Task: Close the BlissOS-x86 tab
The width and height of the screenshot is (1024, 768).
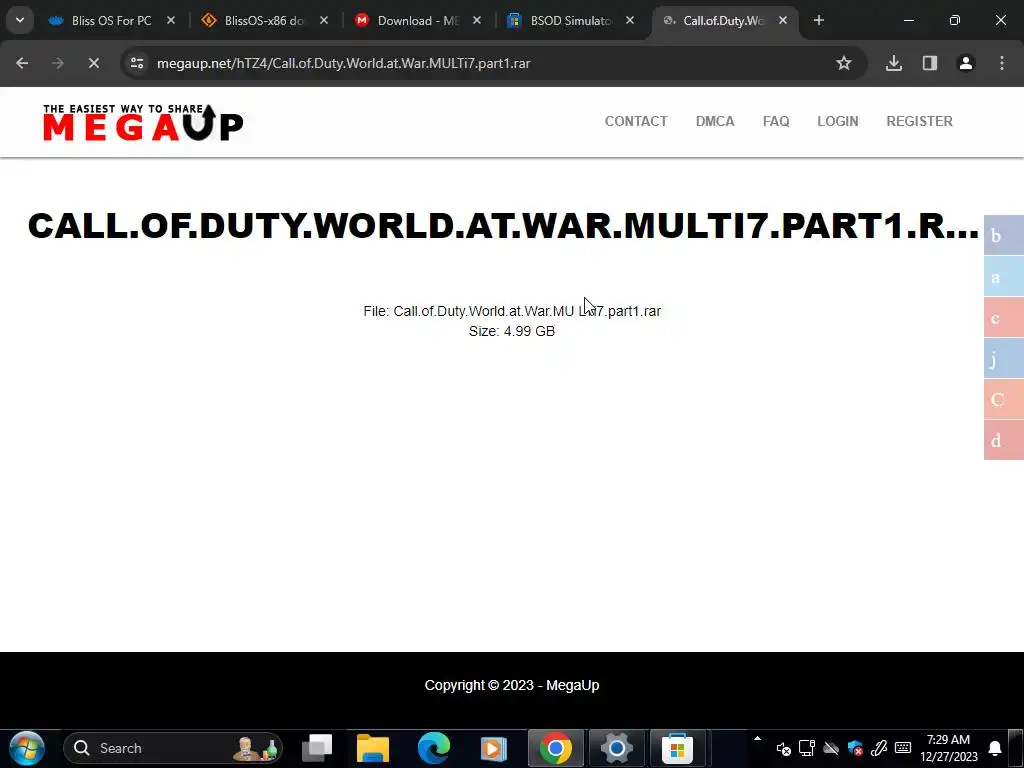Action: (x=324, y=20)
